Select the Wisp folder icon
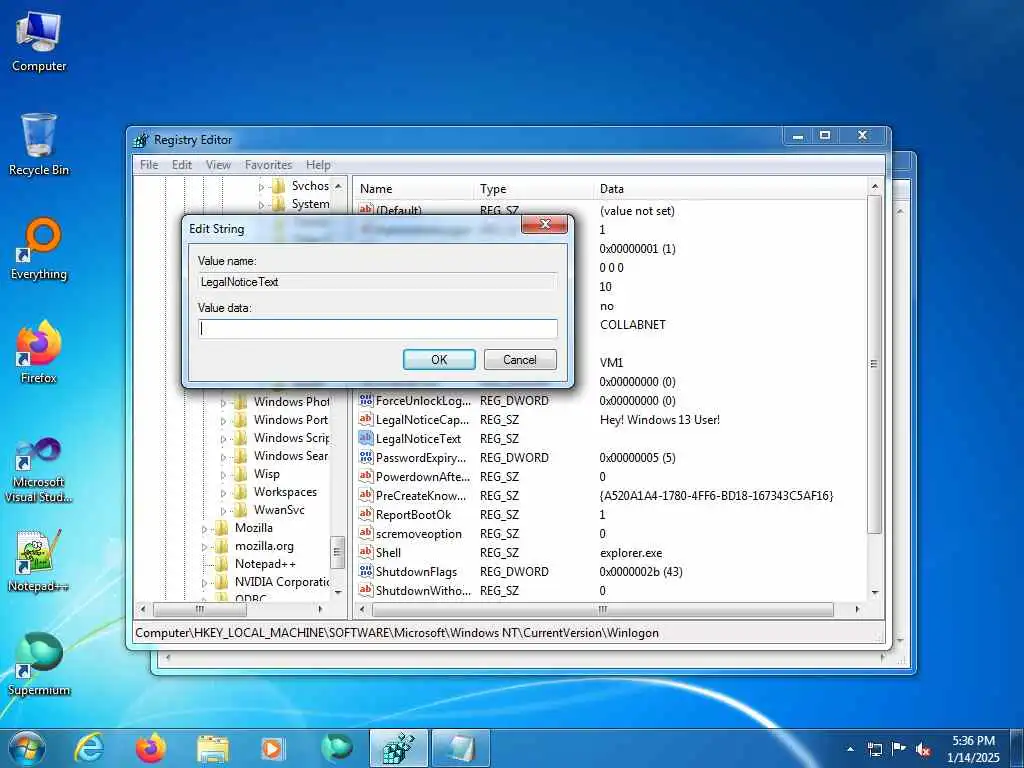This screenshot has height=768, width=1024. pos(241,474)
